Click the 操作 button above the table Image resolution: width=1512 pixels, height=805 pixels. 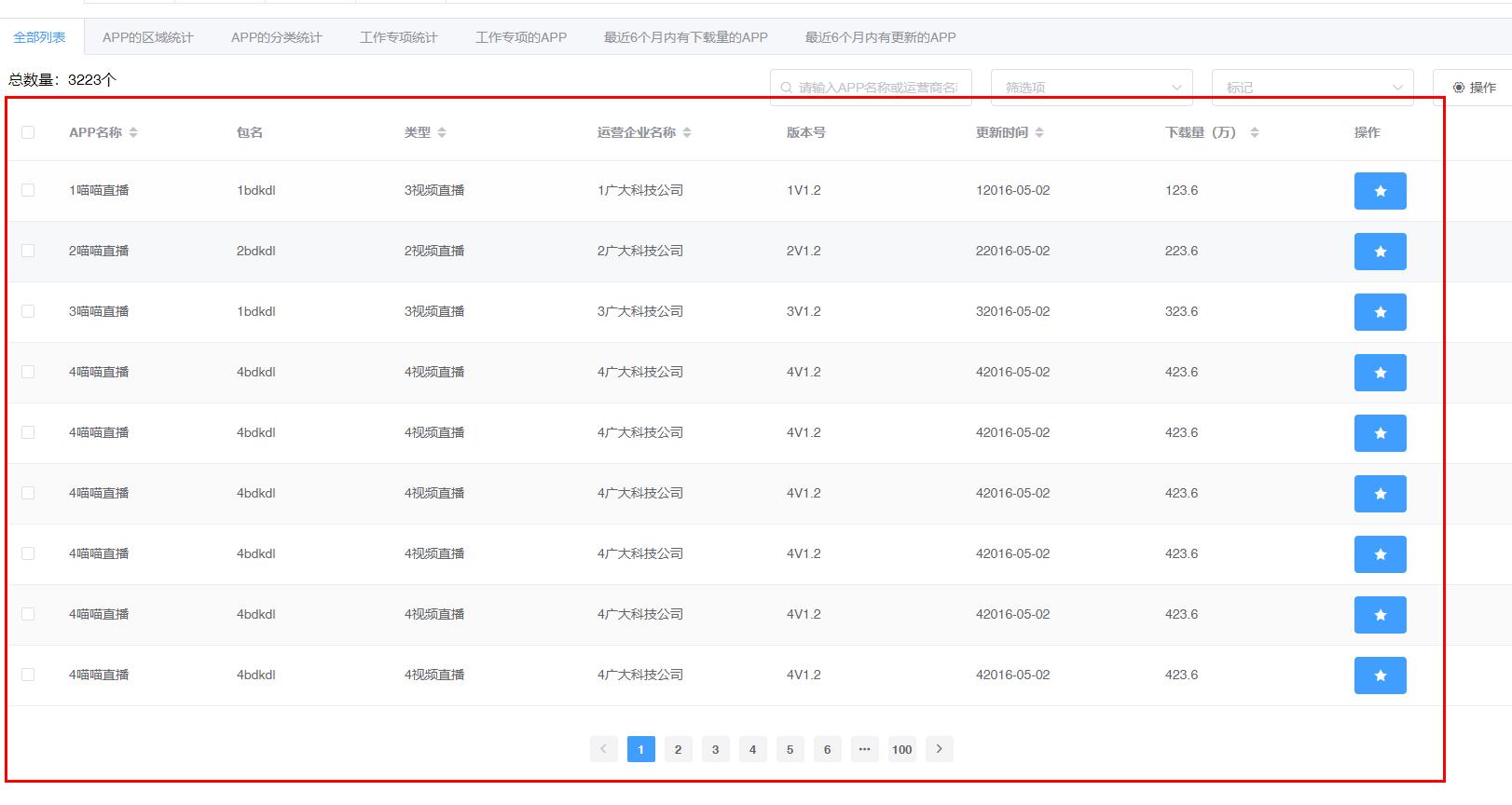[x=1474, y=88]
